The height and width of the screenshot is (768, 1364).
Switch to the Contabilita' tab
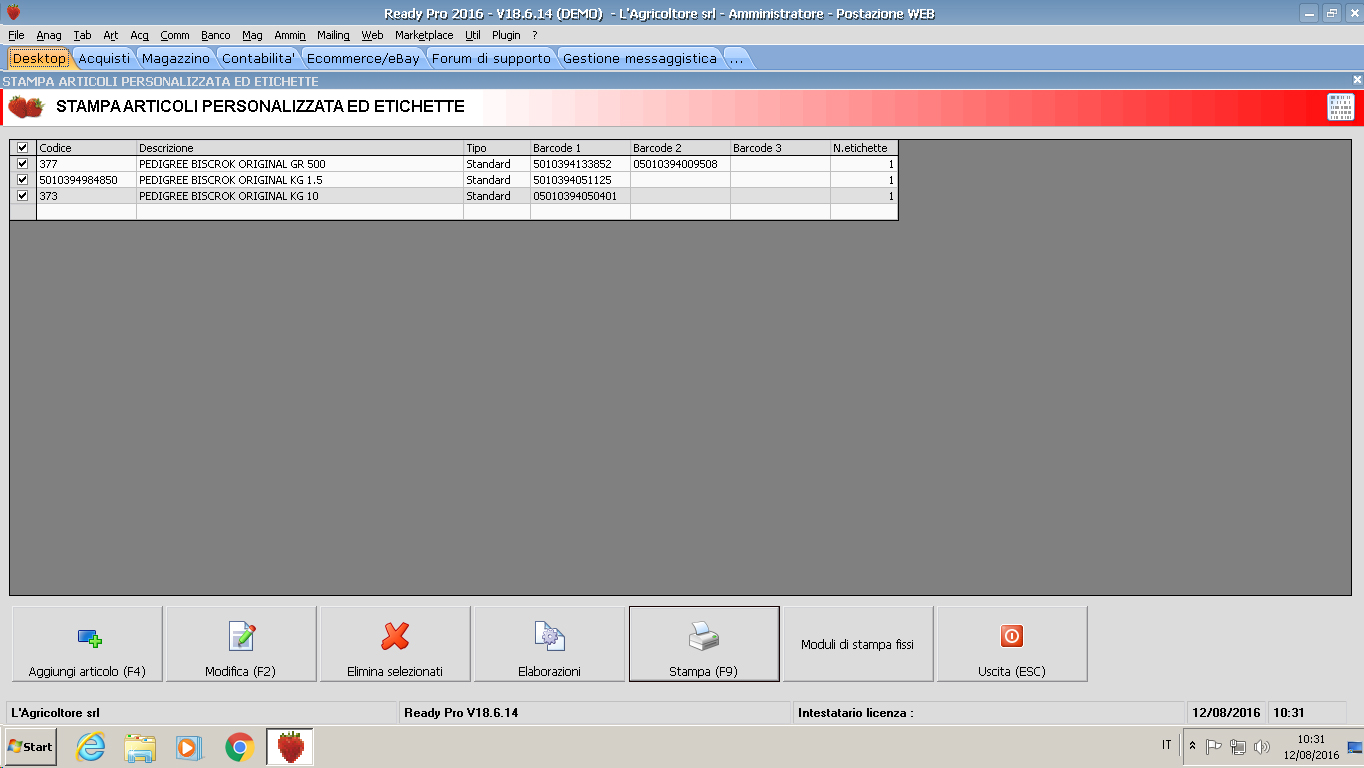click(258, 59)
